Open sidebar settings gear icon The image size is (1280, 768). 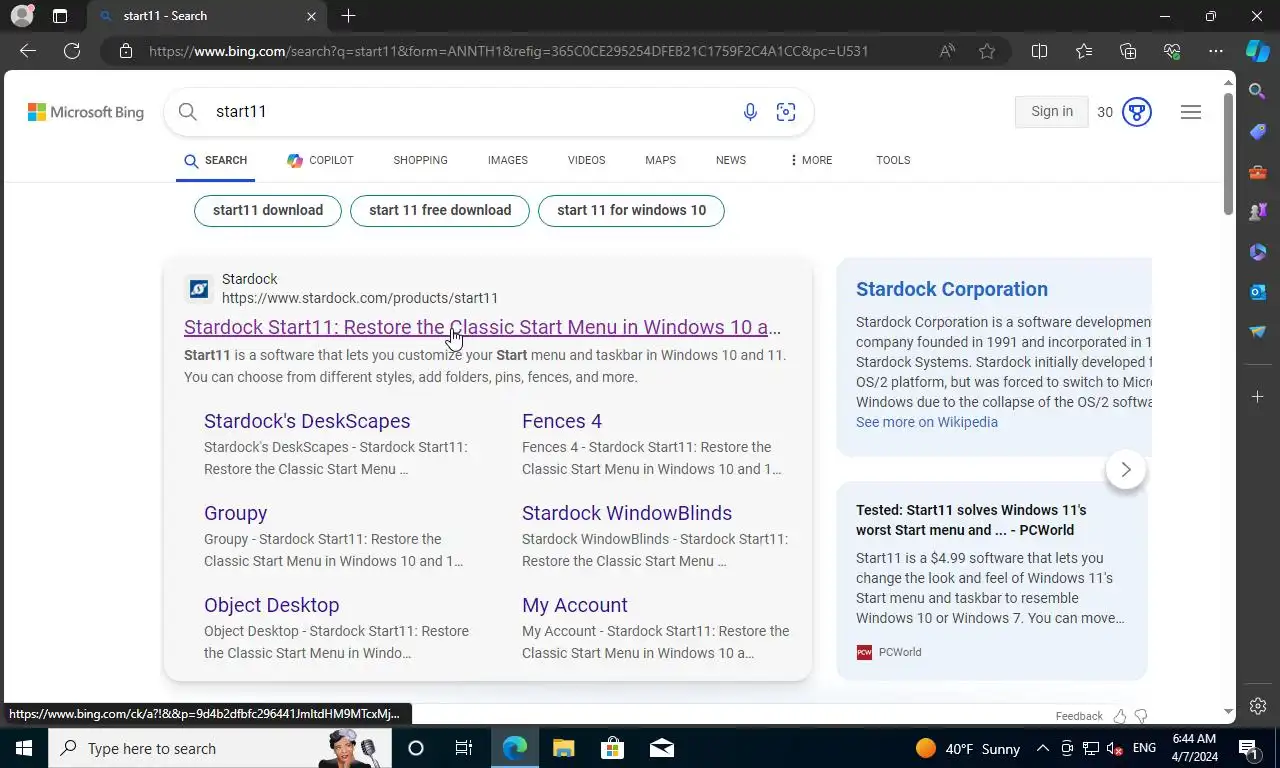coord(1258,706)
